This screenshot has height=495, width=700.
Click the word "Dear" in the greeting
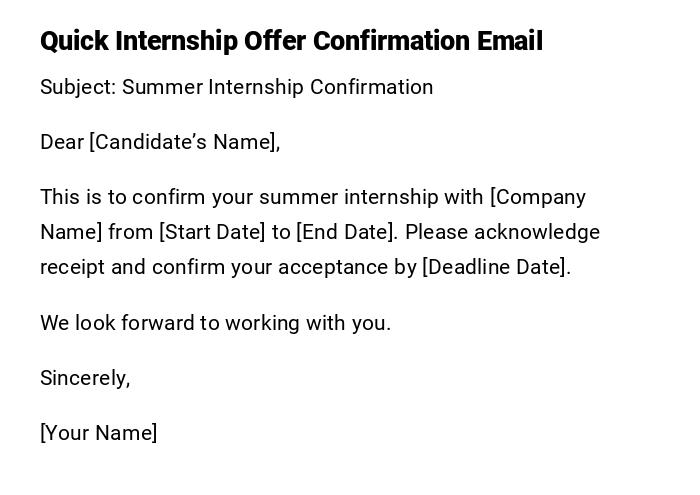pos(62,143)
